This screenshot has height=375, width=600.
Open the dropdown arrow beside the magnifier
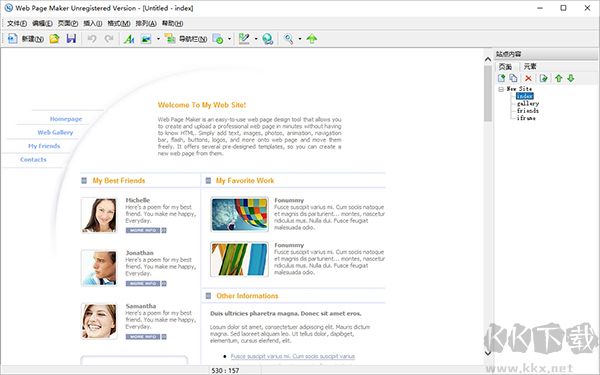coord(300,39)
